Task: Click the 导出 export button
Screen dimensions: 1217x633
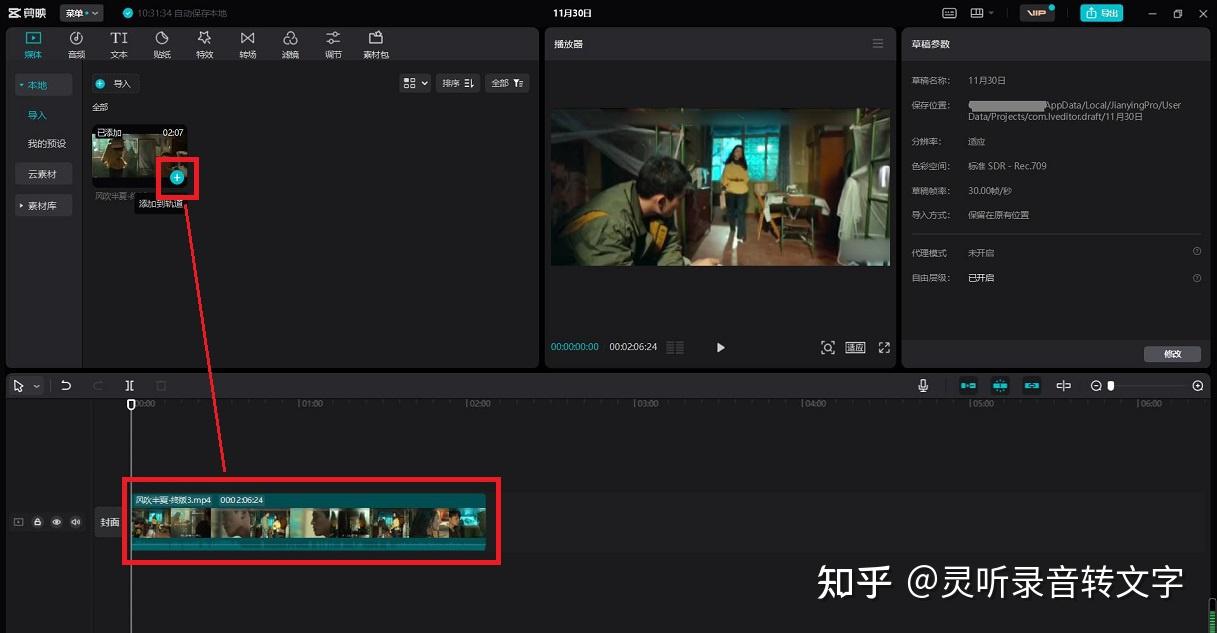Action: [x=1101, y=13]
